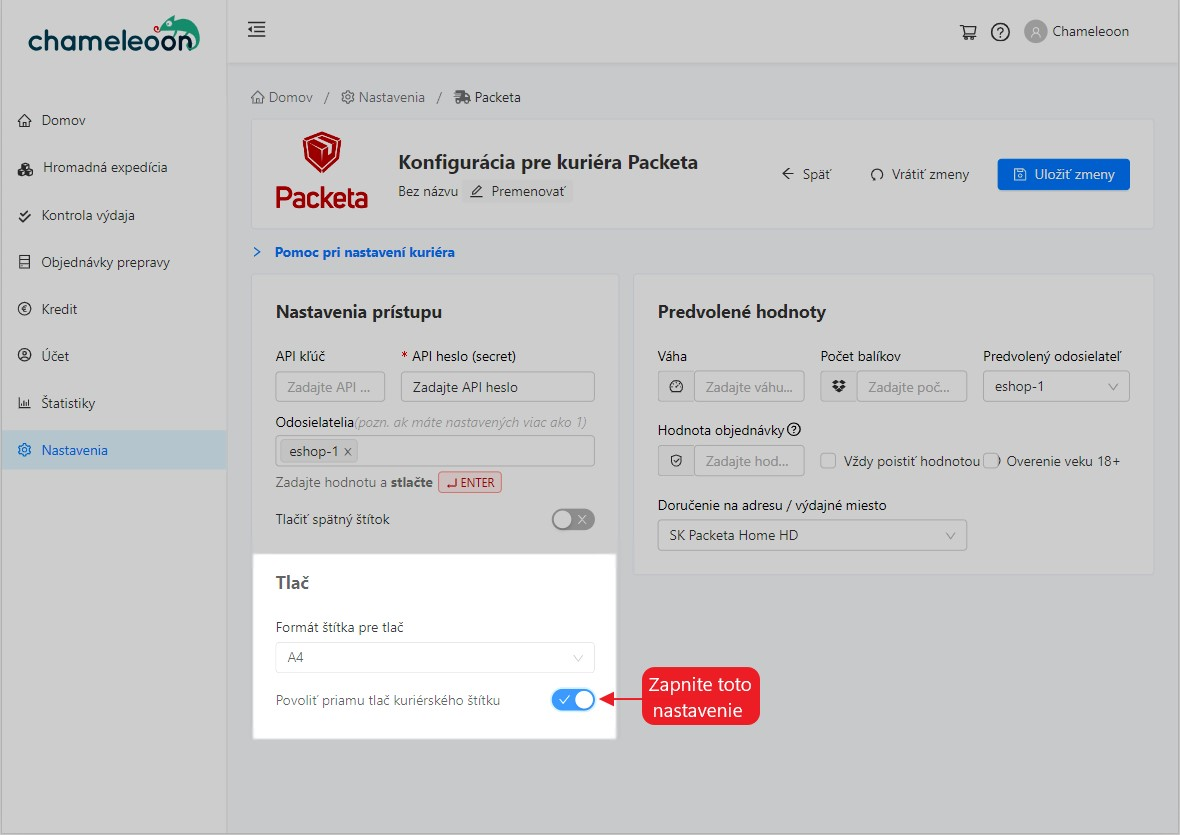Toggle Tlačiť spätný štítok switch
The image size is (1180, 835).
pyautogui.click(x=573, y=519)
